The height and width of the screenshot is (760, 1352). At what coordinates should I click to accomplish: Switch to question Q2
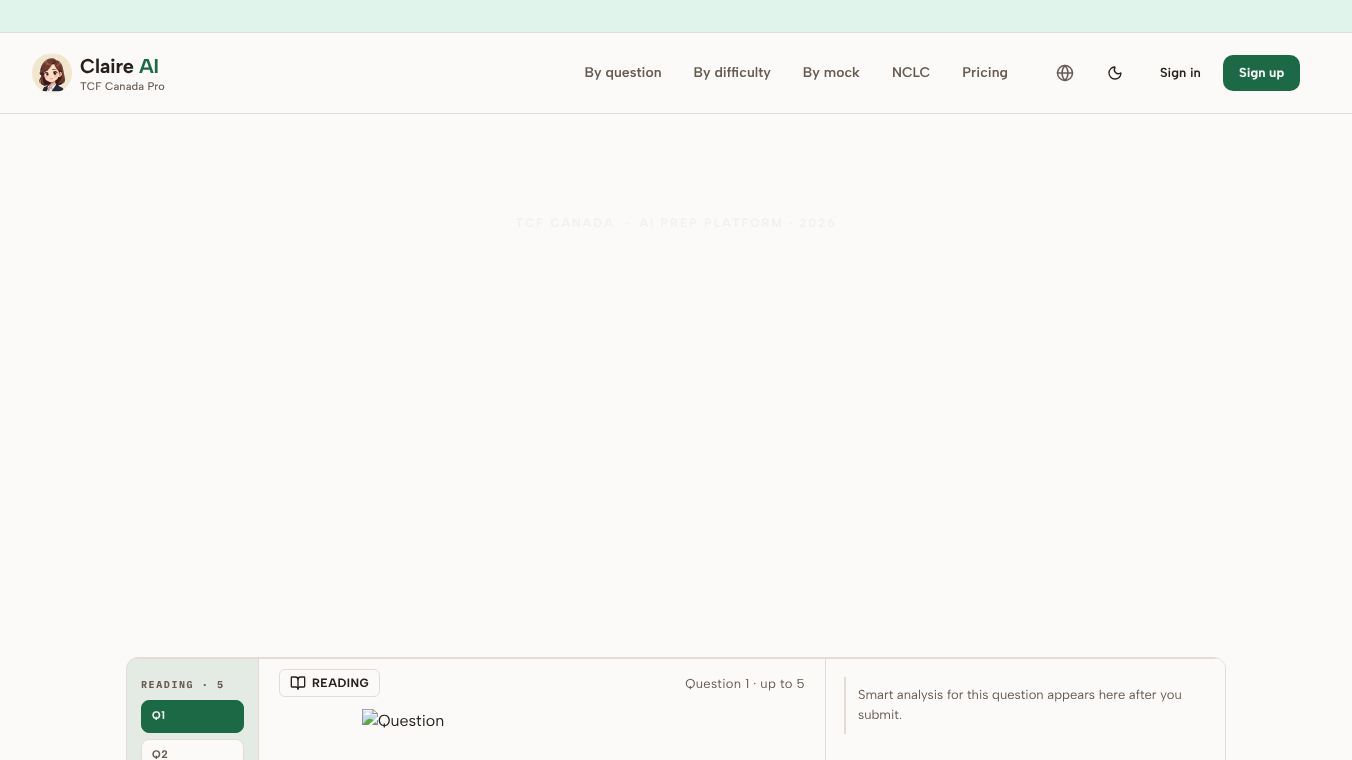pos(192,750)
